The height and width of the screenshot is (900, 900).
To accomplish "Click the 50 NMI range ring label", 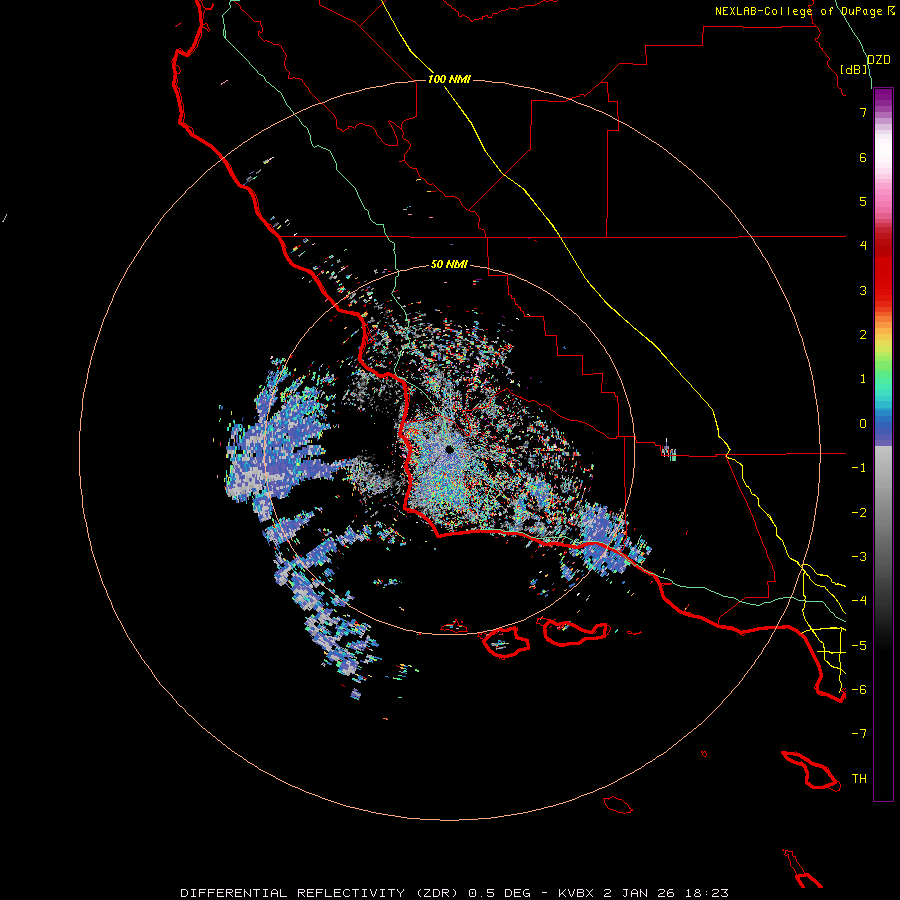I will [x=449, y=265].
